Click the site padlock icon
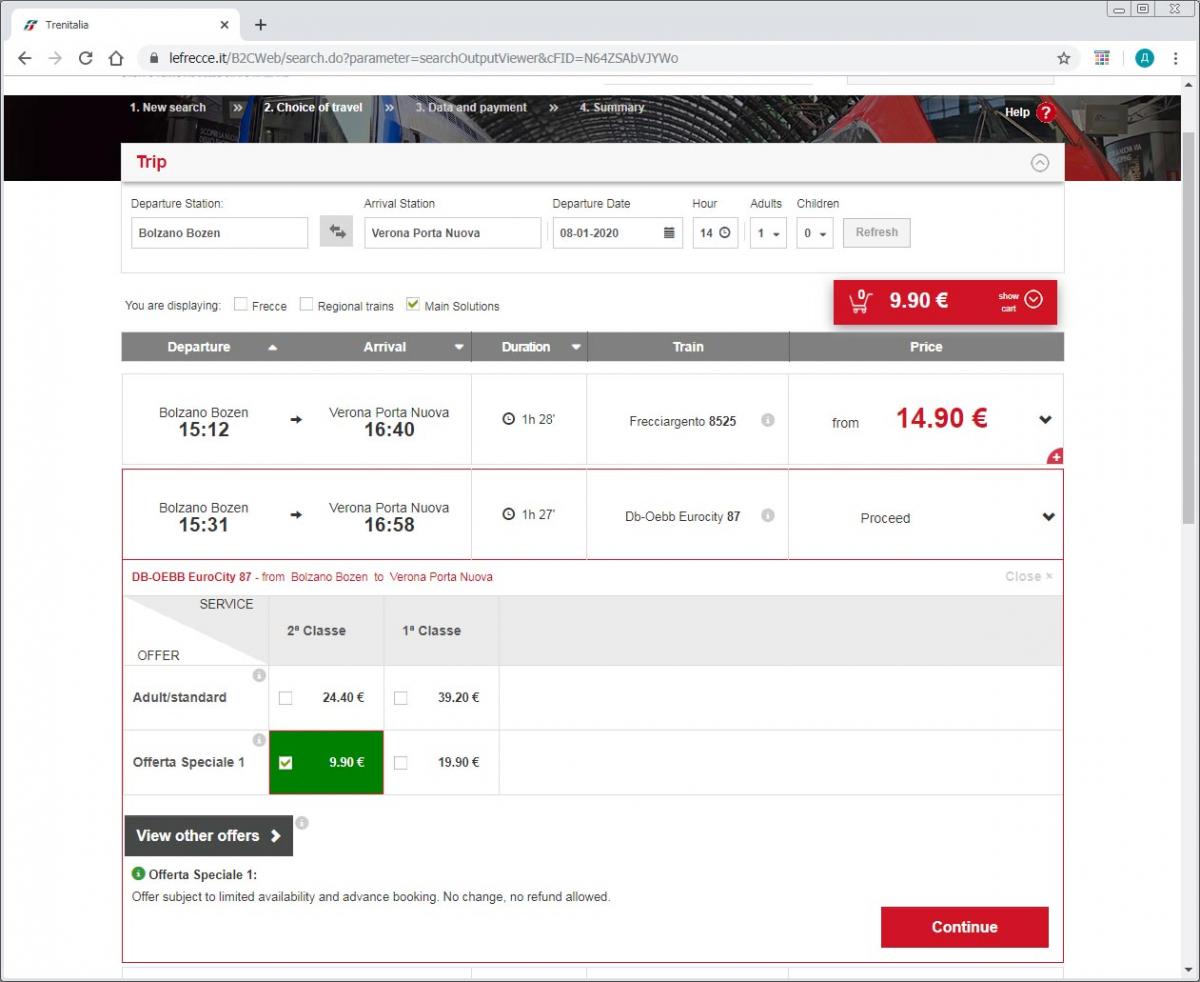The image size is (1200, 982). click(155, 58)
